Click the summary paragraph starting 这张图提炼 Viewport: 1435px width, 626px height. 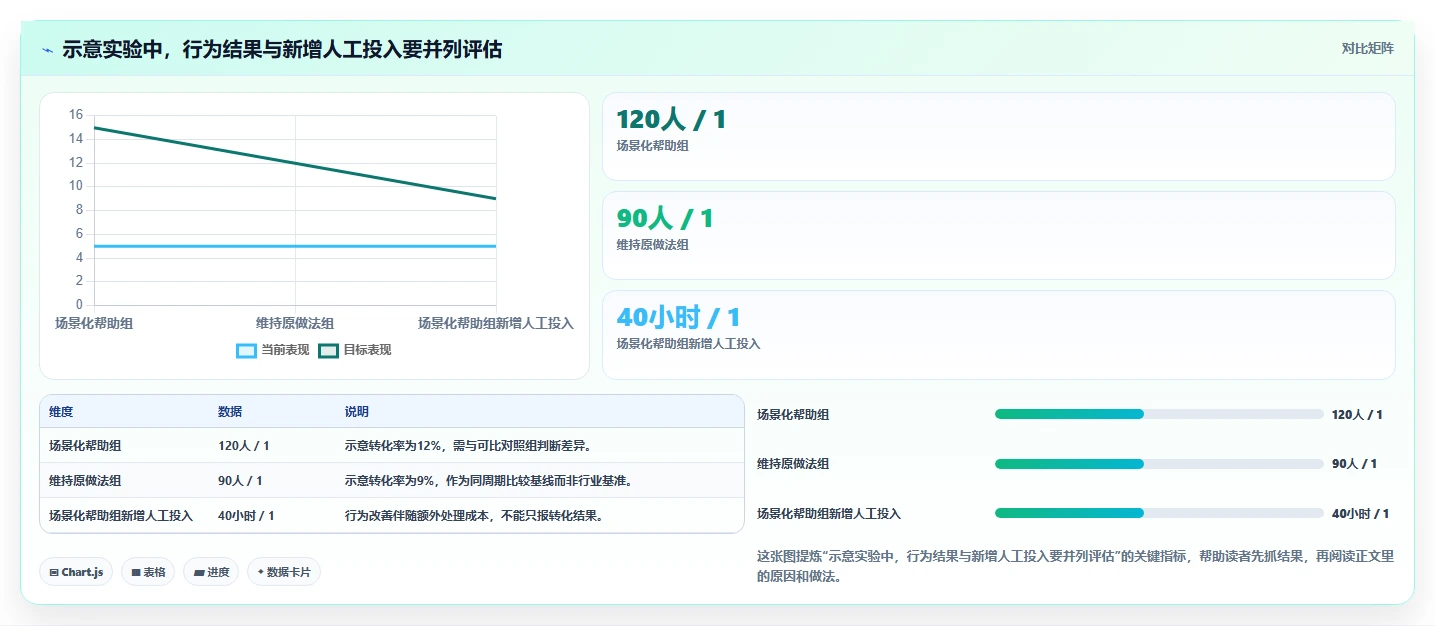(1075, 566)
